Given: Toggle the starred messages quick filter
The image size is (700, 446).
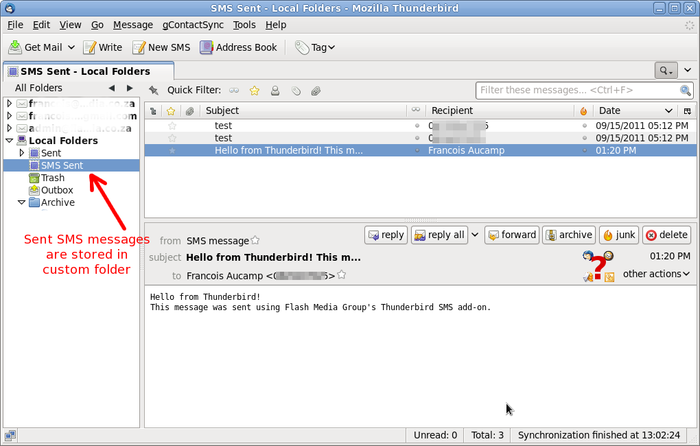Looking at the screenshot, I should click(x=254, y=91).
